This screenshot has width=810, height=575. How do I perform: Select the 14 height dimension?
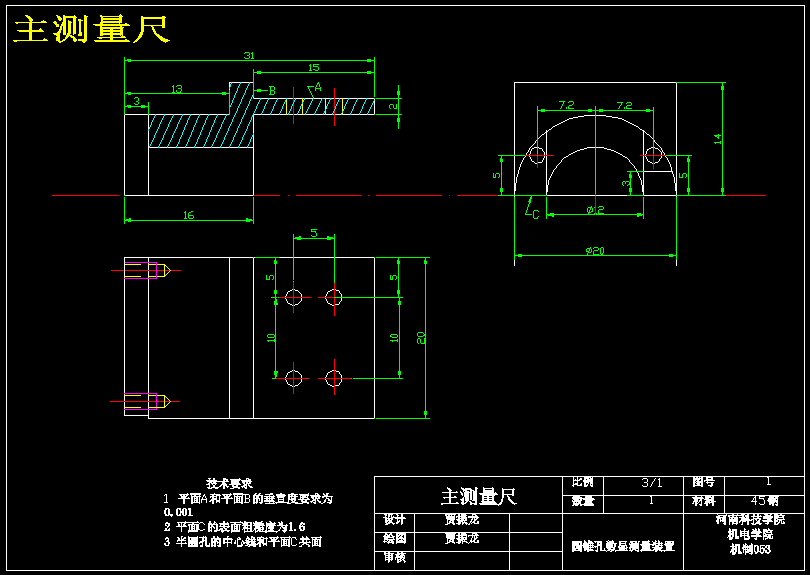click(x=718, y=138)
